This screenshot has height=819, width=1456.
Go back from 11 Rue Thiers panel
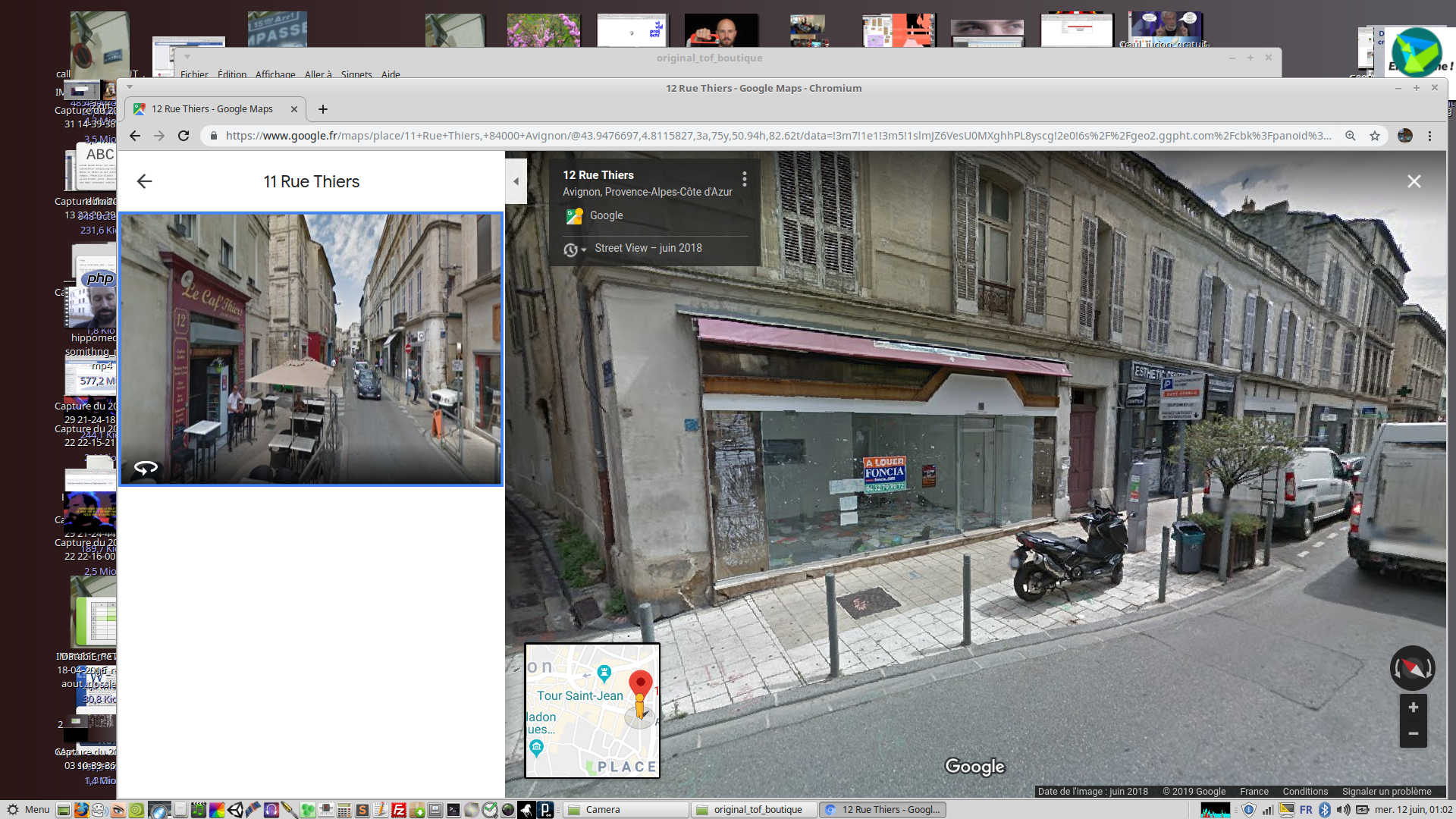coord(144,181)
